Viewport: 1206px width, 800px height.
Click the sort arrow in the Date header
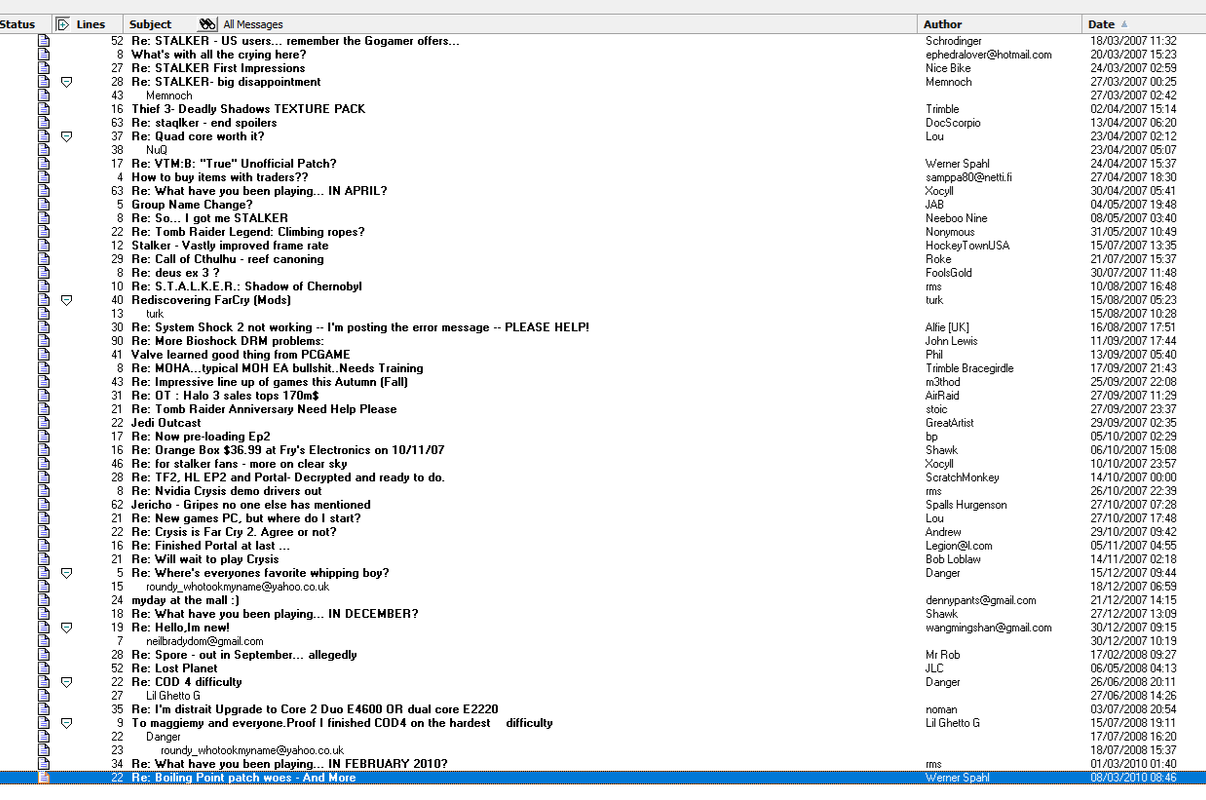(1123, 24)
